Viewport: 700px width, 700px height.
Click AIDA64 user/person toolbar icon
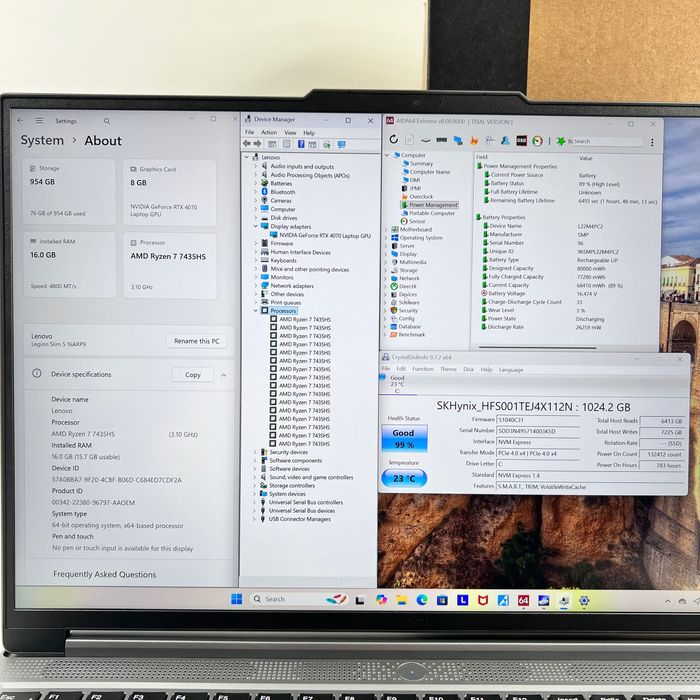click(505, 141)
